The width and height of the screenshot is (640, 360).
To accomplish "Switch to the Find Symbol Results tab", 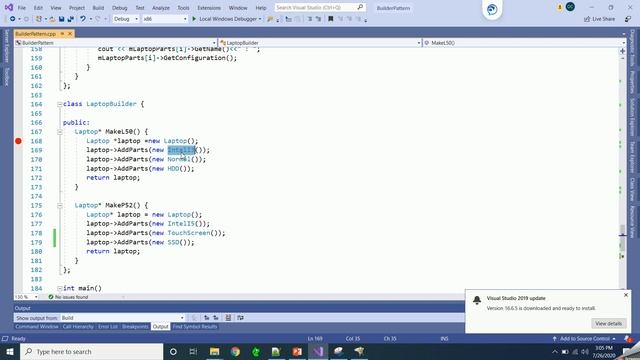I will click(195, 327).
